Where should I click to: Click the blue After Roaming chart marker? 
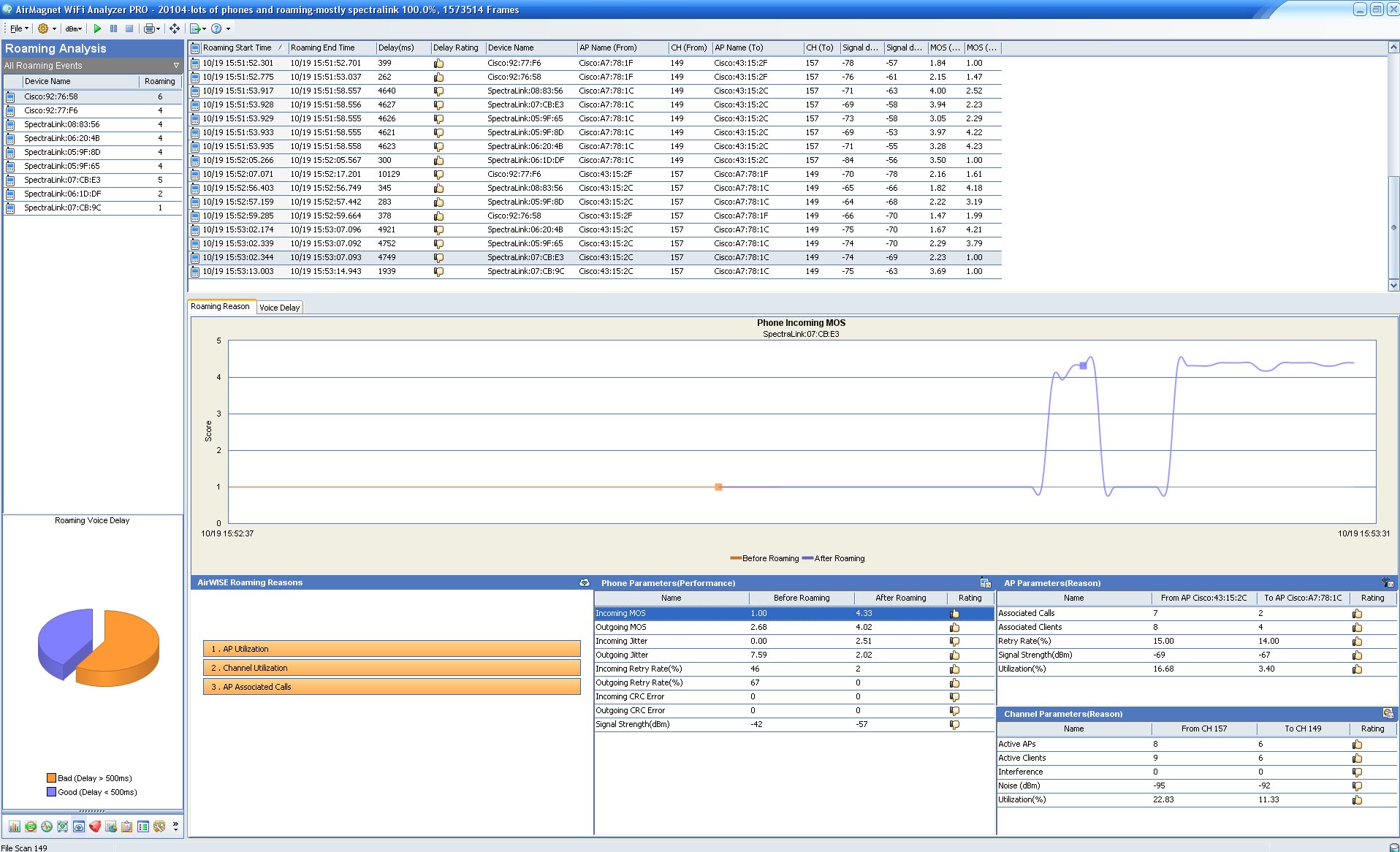click(x=1083, y=365)
